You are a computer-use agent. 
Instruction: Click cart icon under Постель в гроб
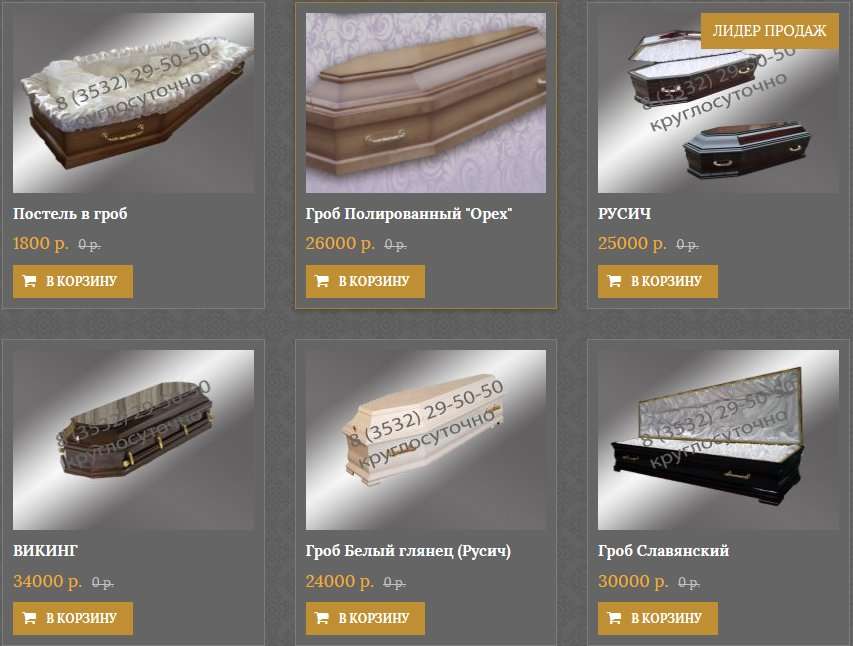pyautogui.click(x=29, y=281)
